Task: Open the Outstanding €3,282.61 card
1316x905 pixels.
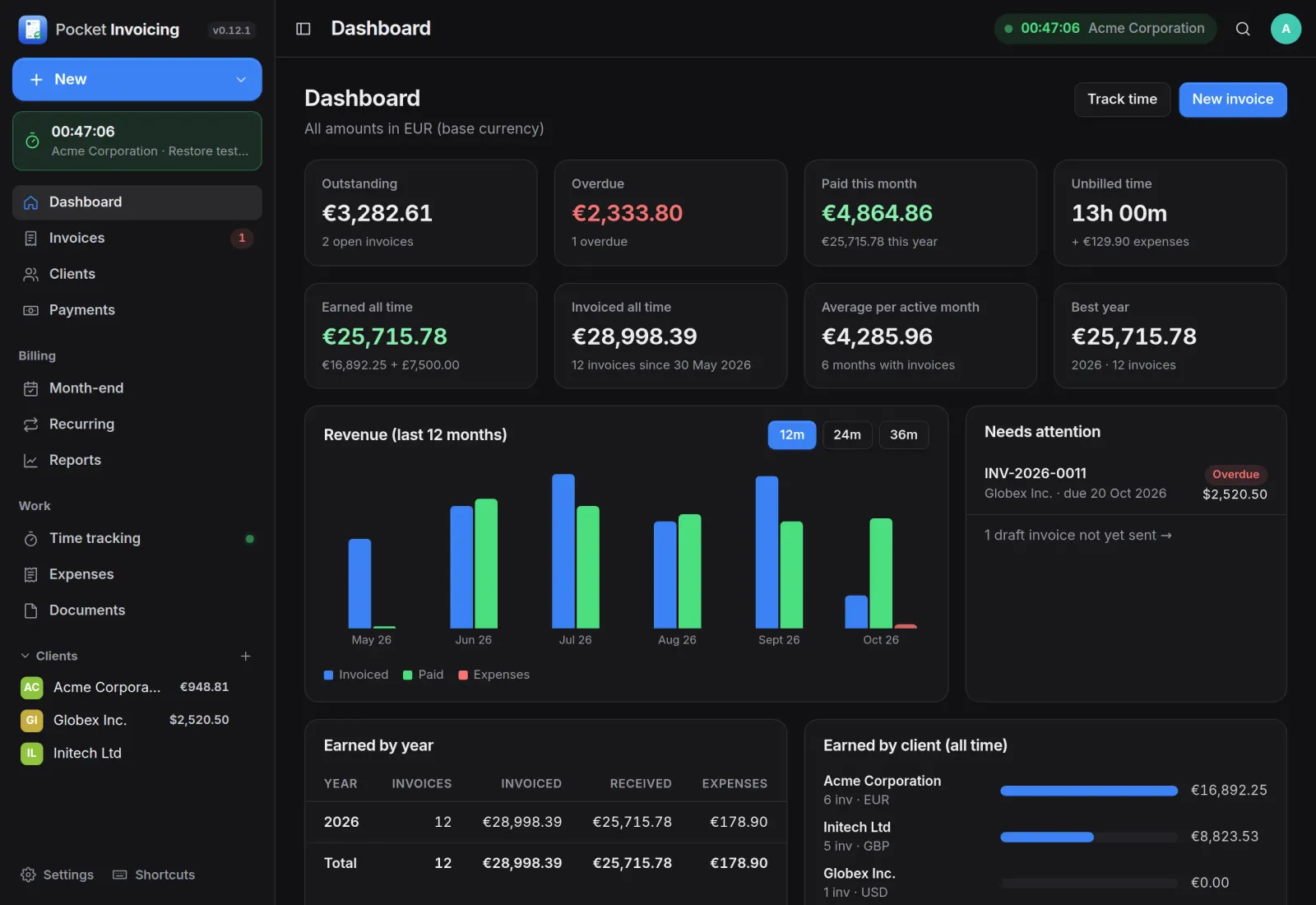Action: (x=420, y=213)
